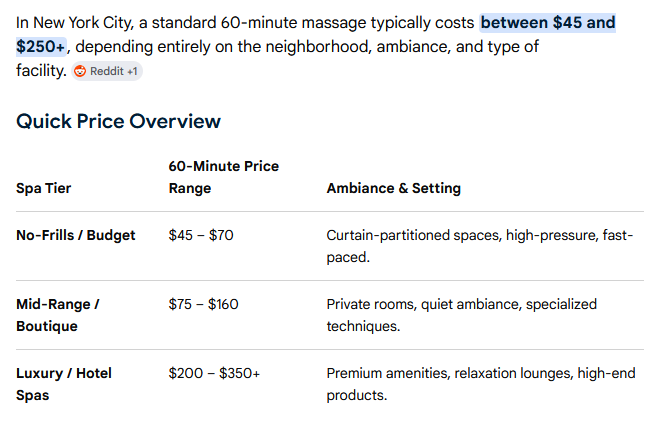
Task: Open the Reddit +1 source chip
Action: point(107,71)
